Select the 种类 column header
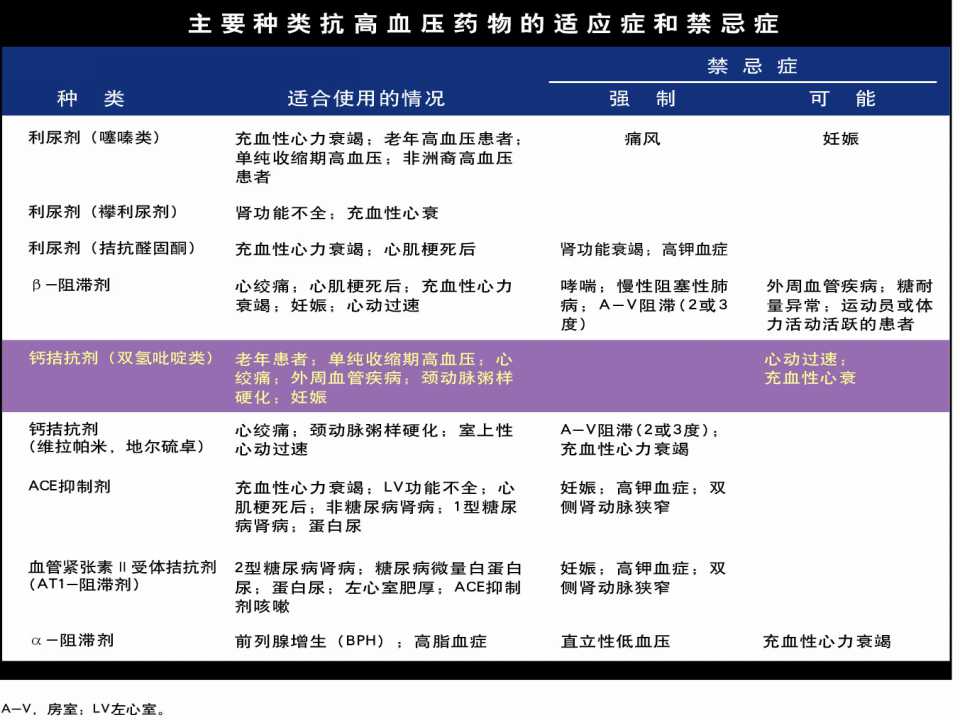The image size is (960, 720). tap(86, 99)
